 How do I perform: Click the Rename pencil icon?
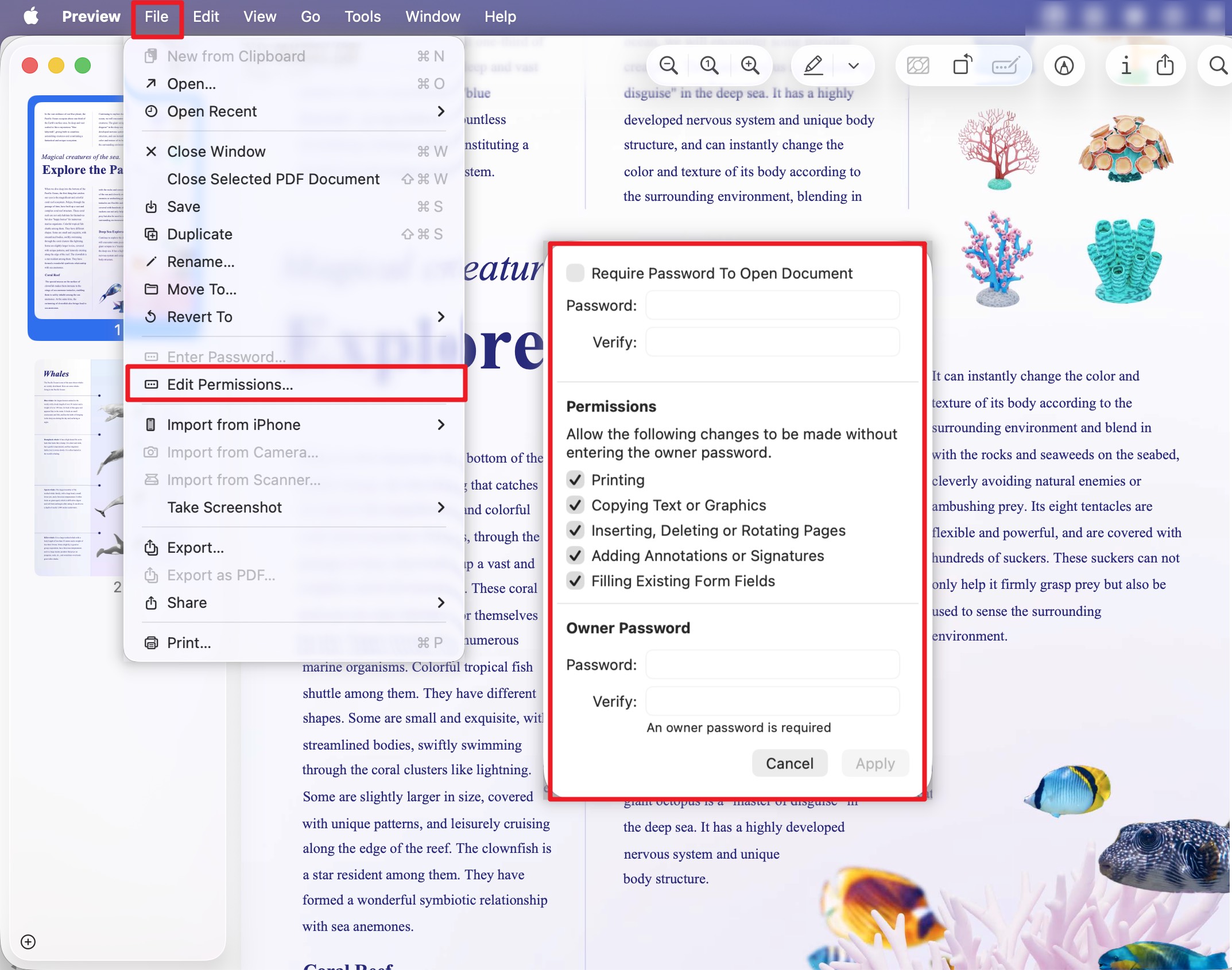coord(151,262)
